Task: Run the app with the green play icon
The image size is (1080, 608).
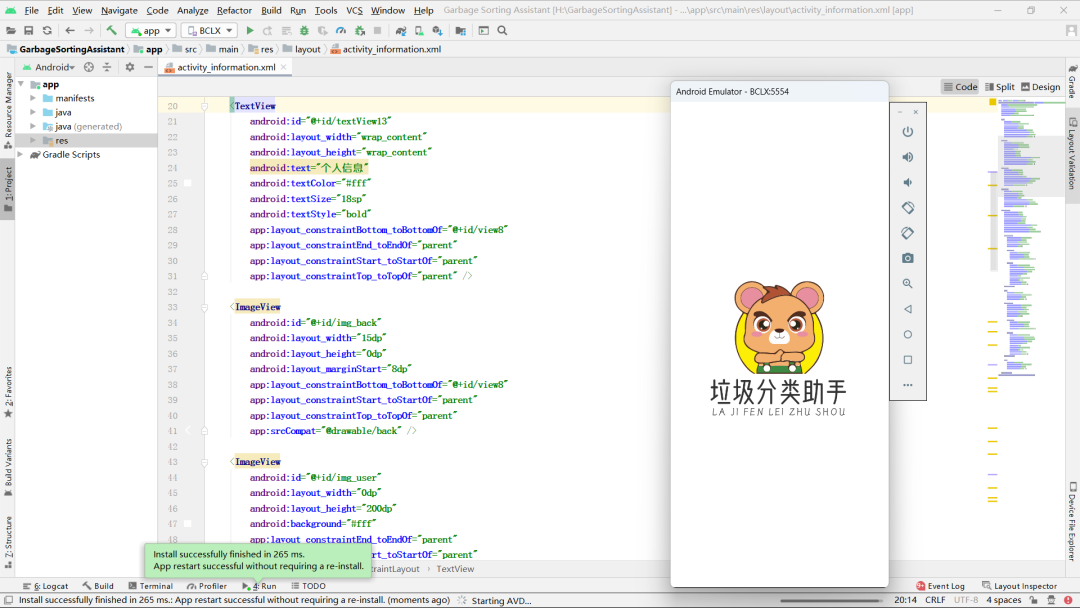Action: click(x=250, y=30)
